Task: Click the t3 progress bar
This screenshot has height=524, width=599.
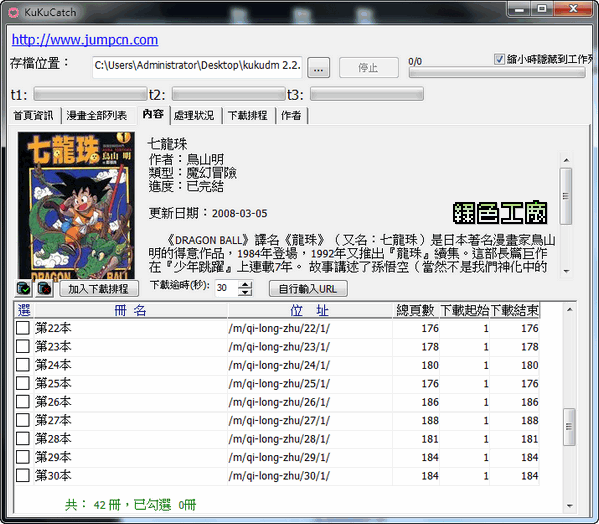Action: click(x=367, y=94)
